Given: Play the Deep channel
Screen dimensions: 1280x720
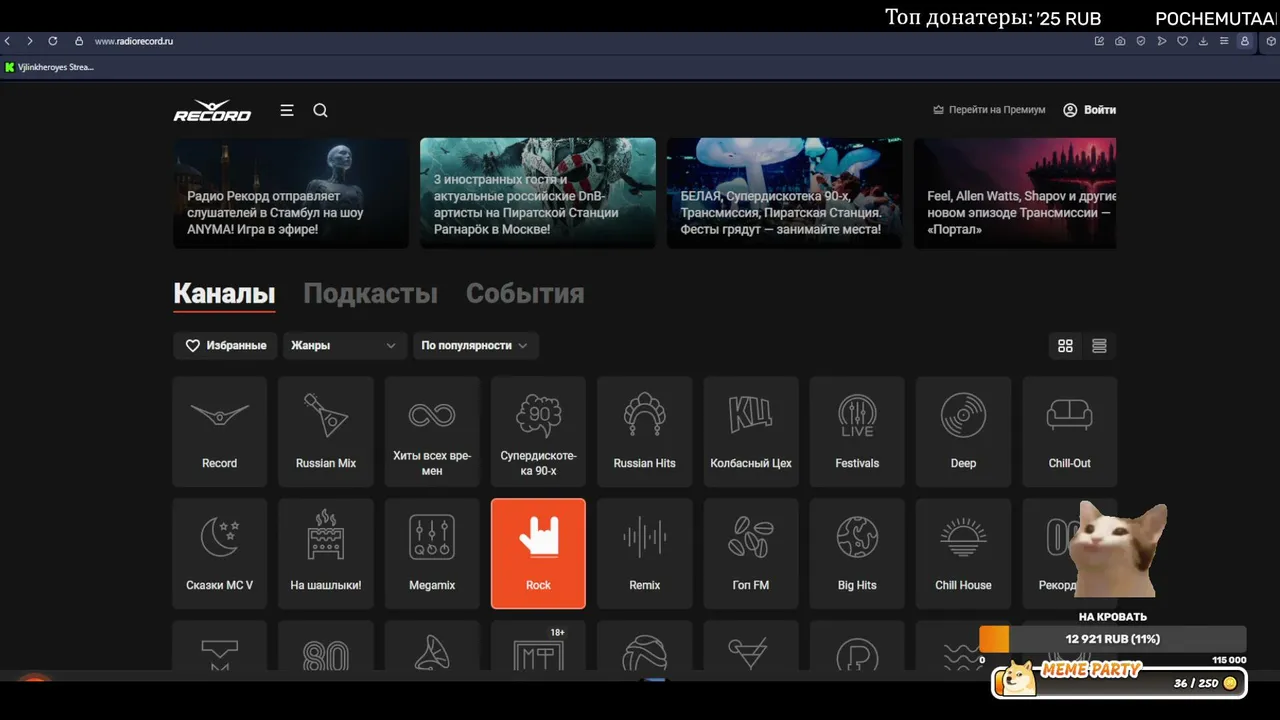Looking at the screenshot, I should [x=963, y=431].
